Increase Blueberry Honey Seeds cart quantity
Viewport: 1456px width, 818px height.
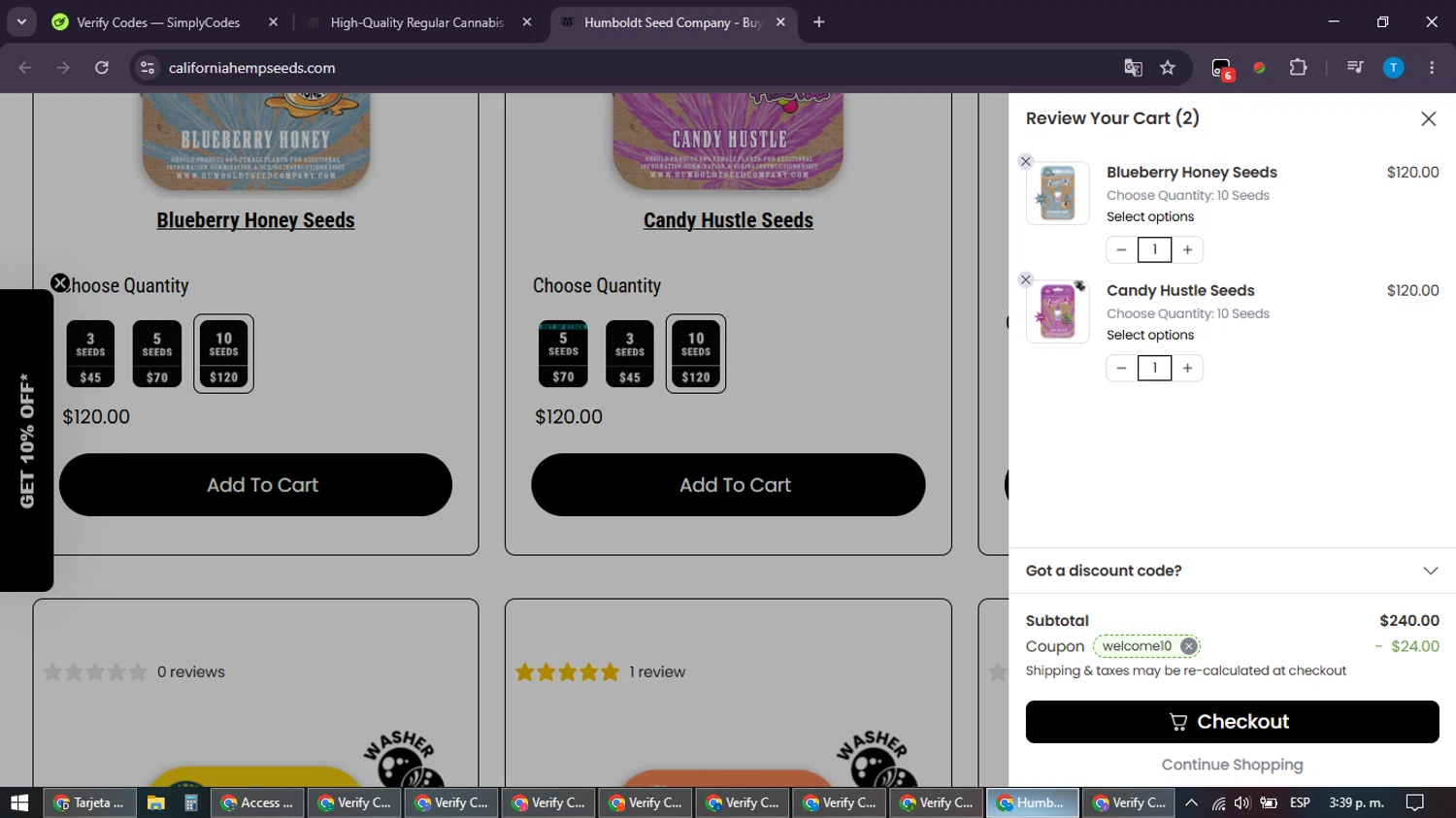coord(1187,249)
